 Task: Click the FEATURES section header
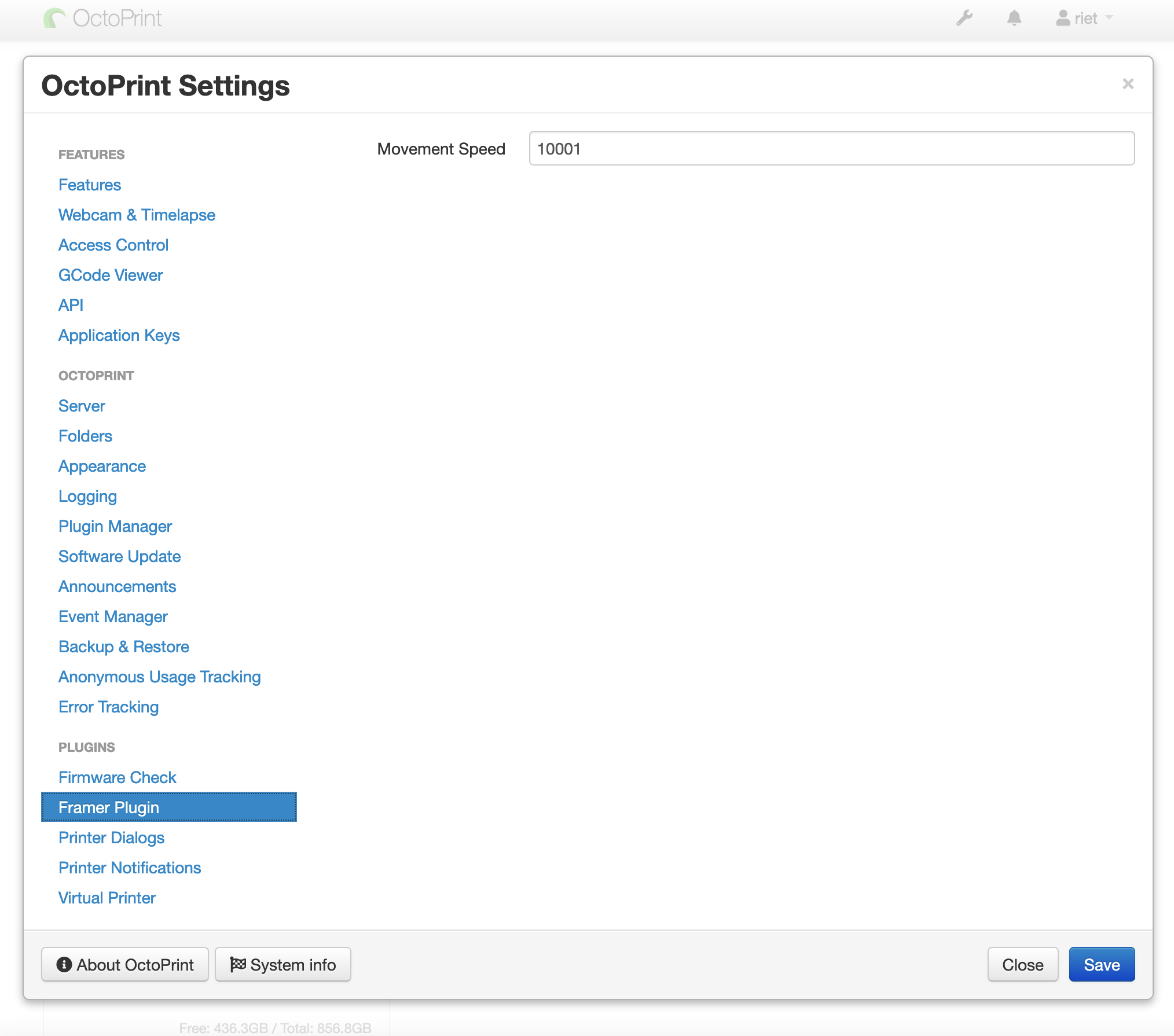tap(91, 155)
